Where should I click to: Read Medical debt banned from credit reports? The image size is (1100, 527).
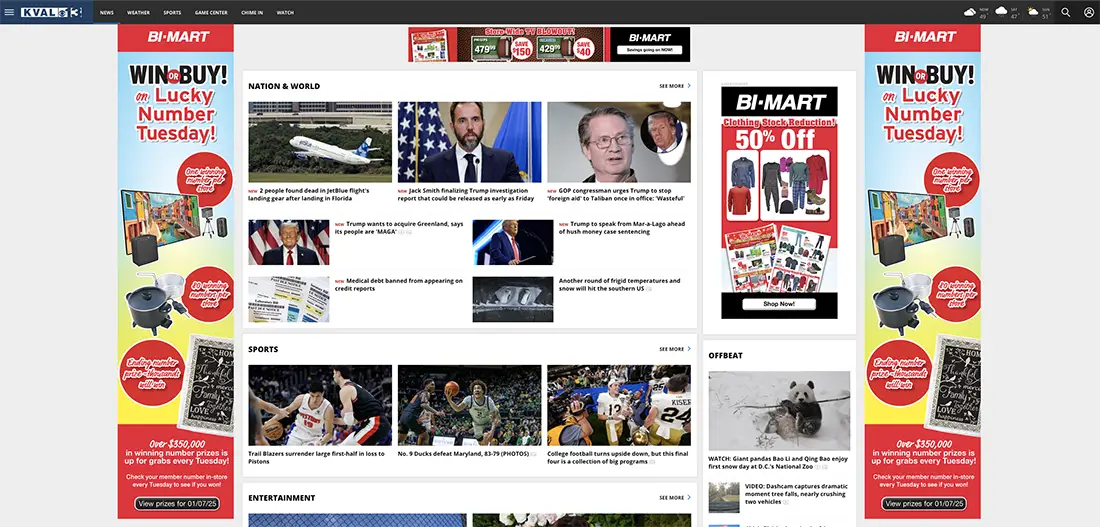click(399, 284)
